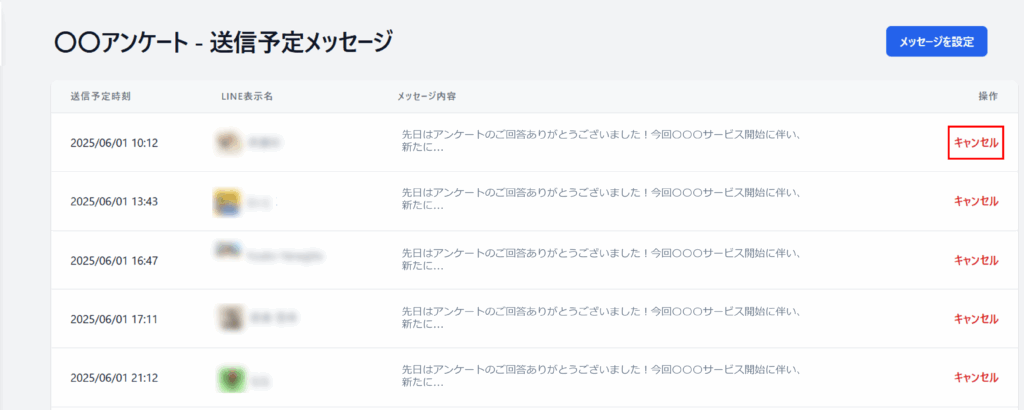Select the 2025/06/01 13:43 timestamp
Viewport: 1024px width, 410px height.
[x=114, y=202]
